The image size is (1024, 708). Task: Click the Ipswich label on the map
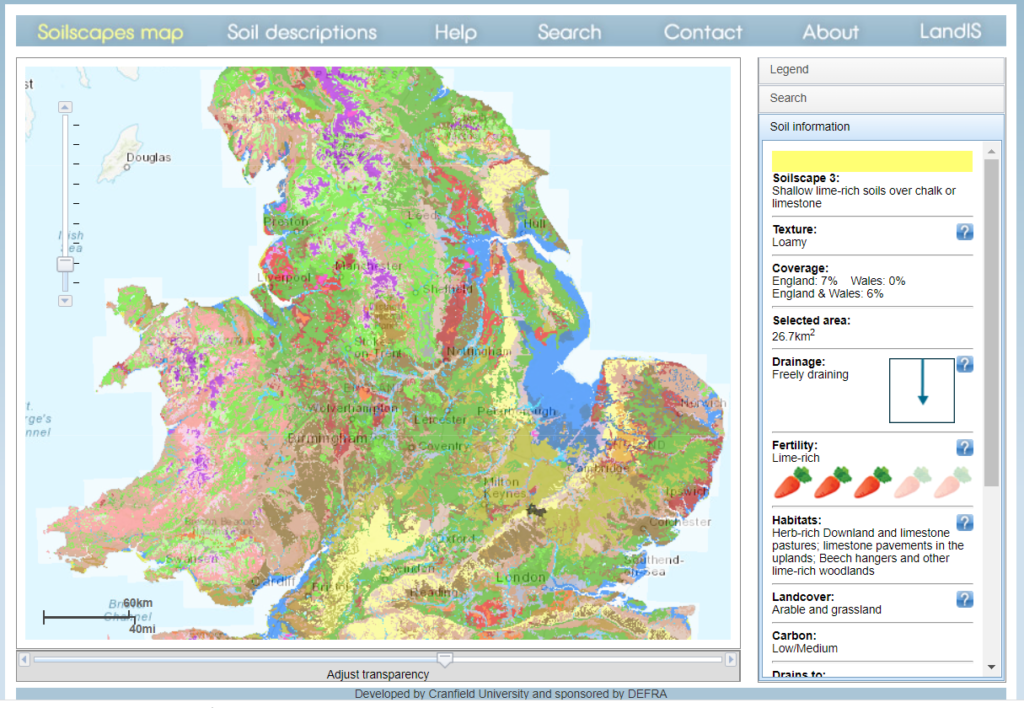click(x=686, y=491)
